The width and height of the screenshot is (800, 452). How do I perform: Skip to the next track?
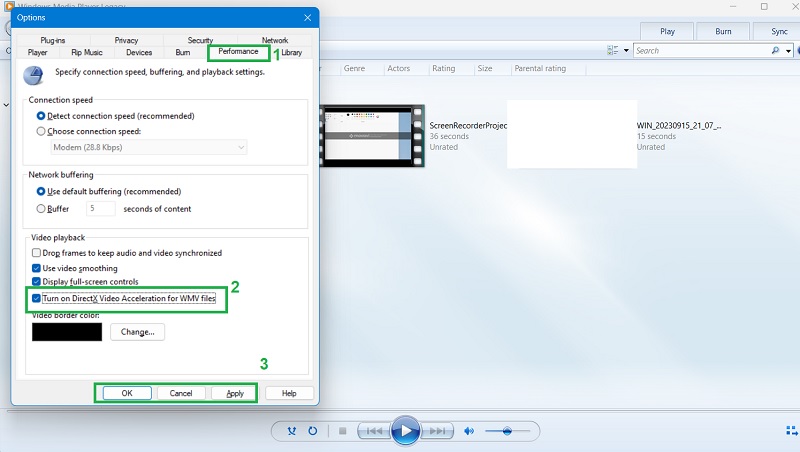(437, 431)
